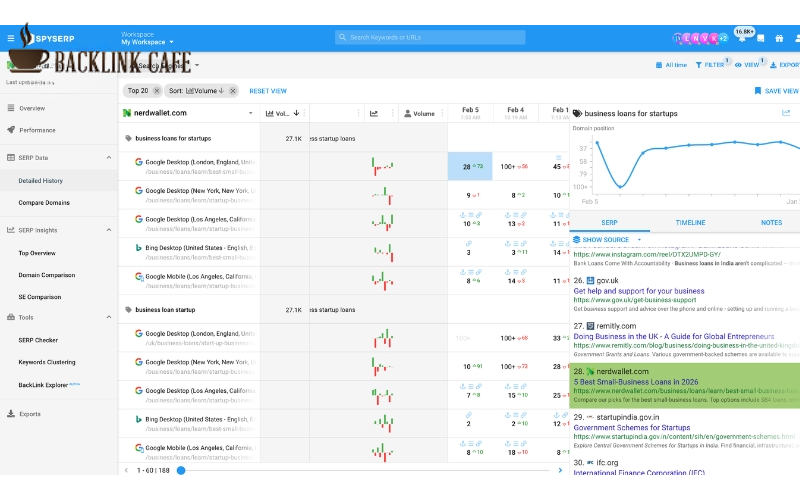Image resolution: width=800 pixels, height=500 pixels.
Task: Open Doing Business in the UK link
Action: 674,336
